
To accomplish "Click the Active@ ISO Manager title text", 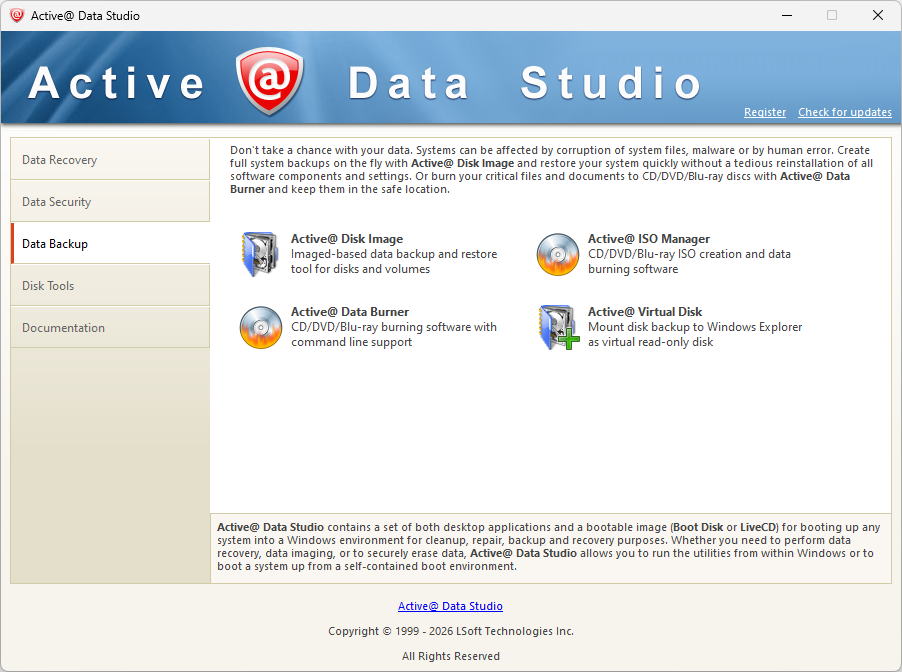I will [x=649, y=239].
